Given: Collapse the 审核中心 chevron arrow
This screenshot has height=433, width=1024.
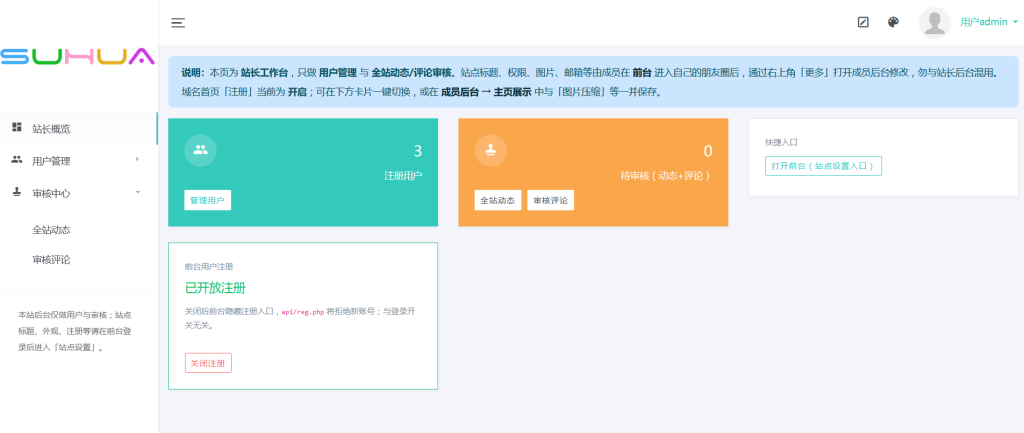Looking at the screenshot, I should [x=137, y=192].
